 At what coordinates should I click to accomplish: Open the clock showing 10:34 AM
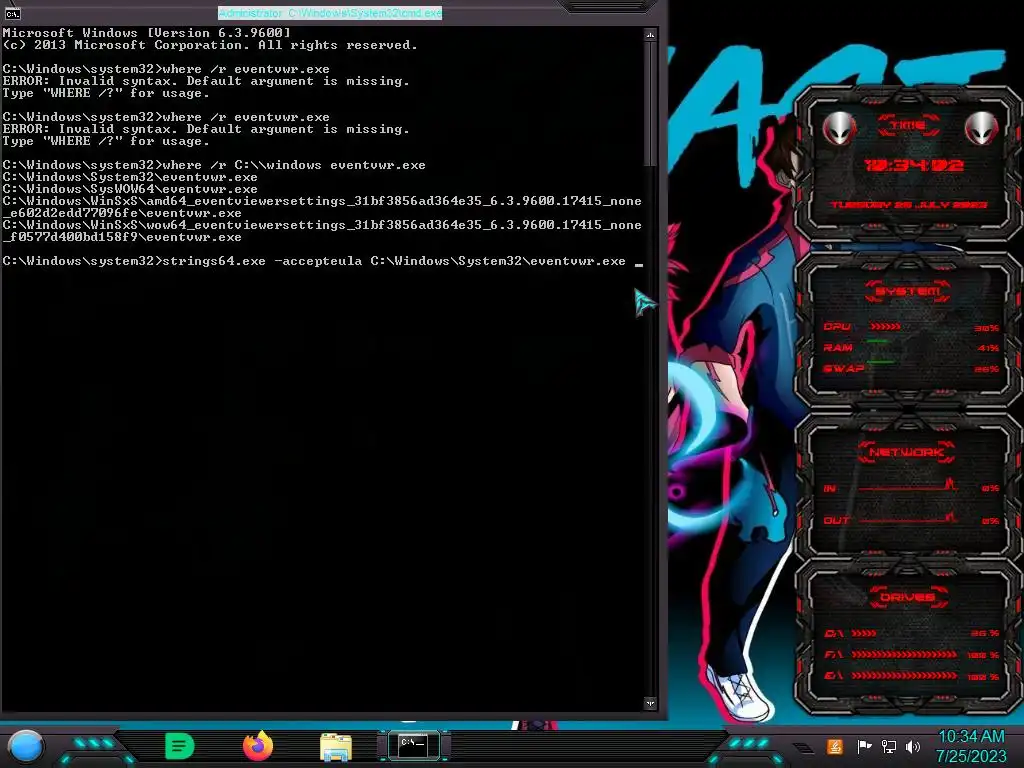point(971,746)
